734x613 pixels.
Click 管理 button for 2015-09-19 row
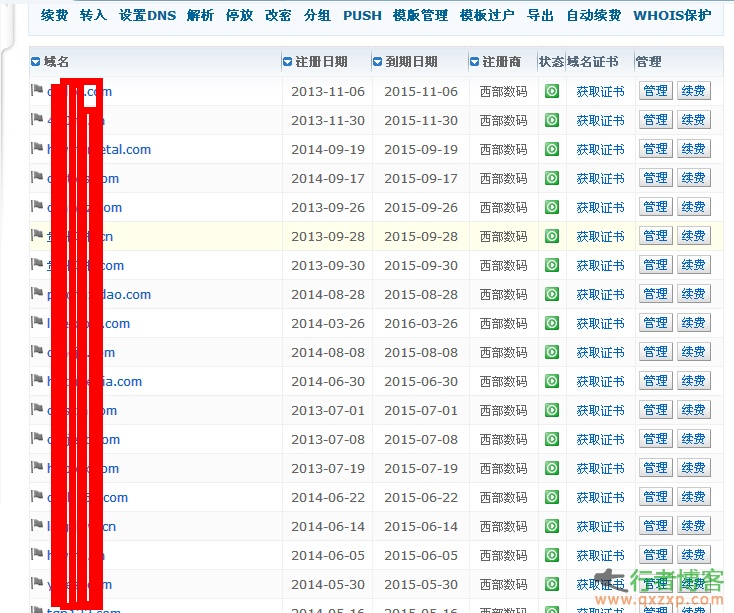coord(655,149)
